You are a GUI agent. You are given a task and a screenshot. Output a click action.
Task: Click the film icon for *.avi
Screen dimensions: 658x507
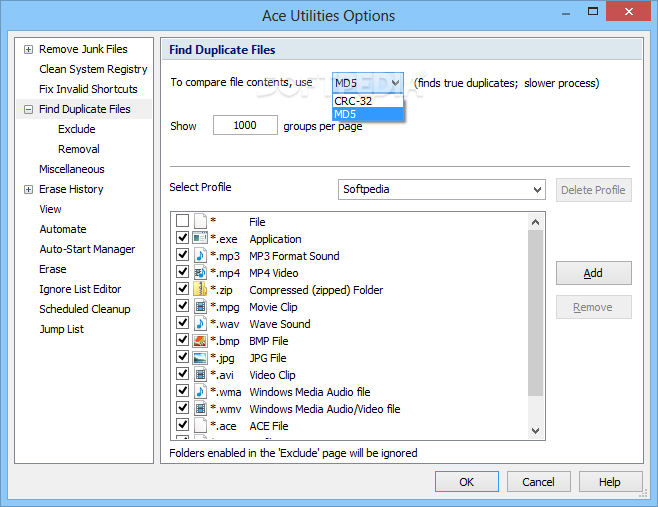[200, 374]
